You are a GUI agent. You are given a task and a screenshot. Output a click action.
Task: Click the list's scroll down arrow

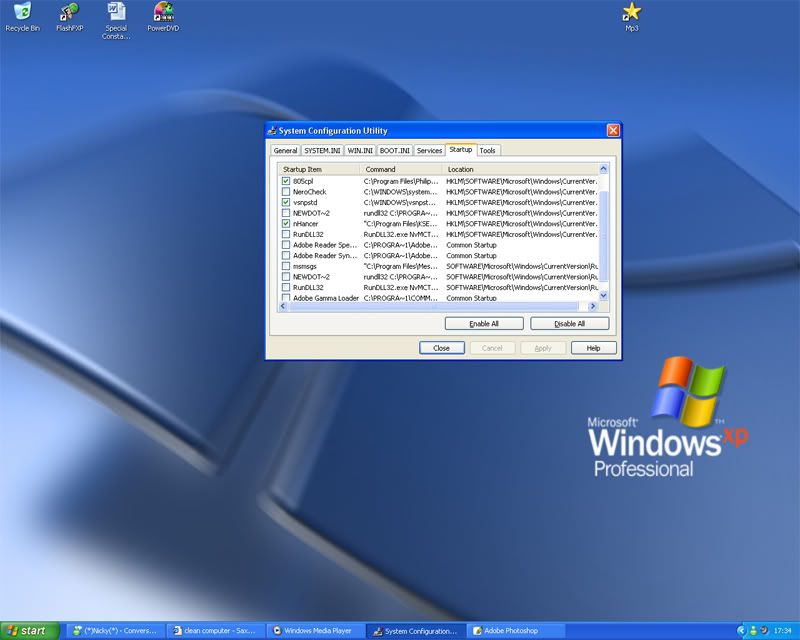click(x=602, y=296)
